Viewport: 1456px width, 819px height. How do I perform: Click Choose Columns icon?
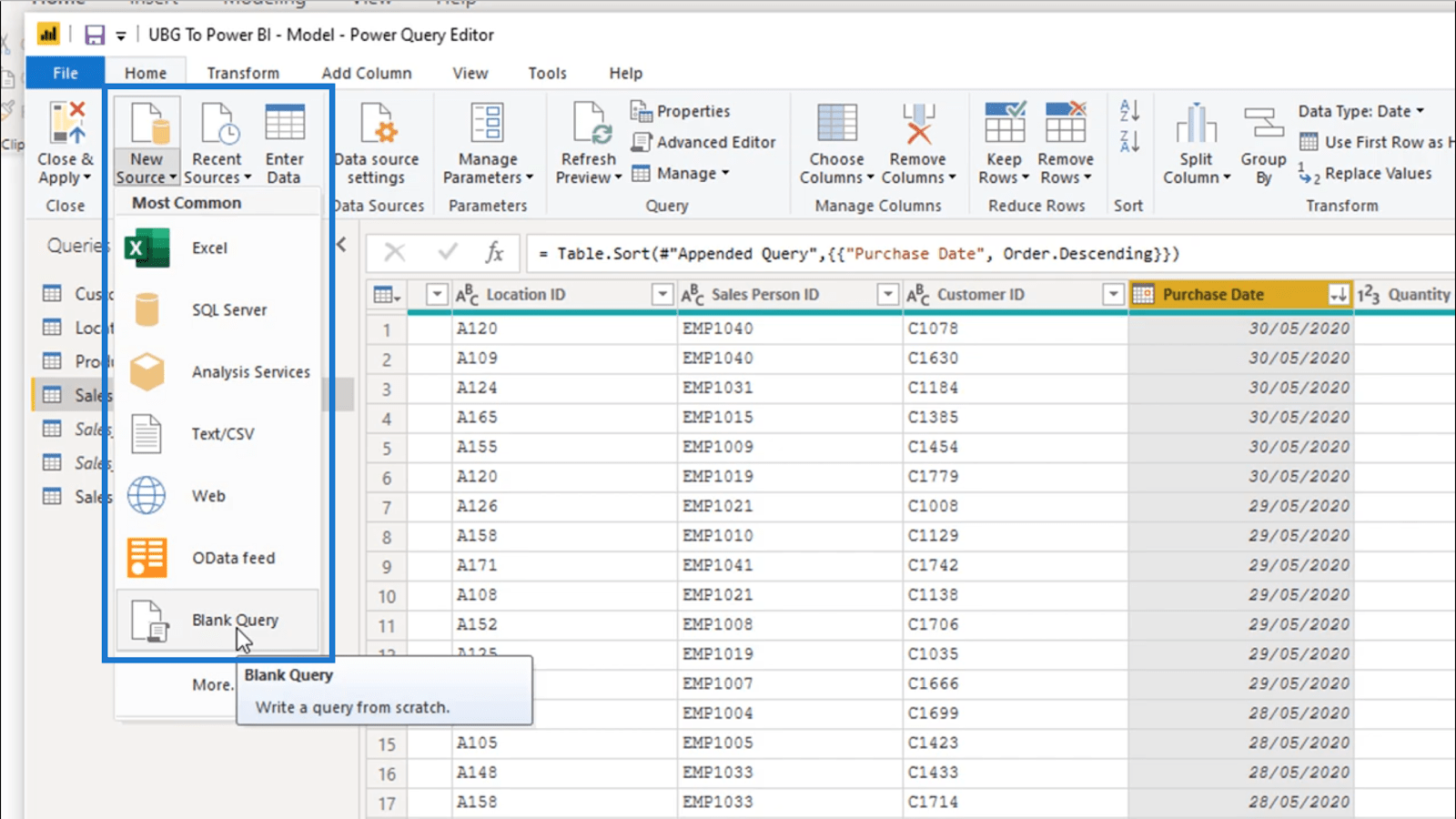836,124
